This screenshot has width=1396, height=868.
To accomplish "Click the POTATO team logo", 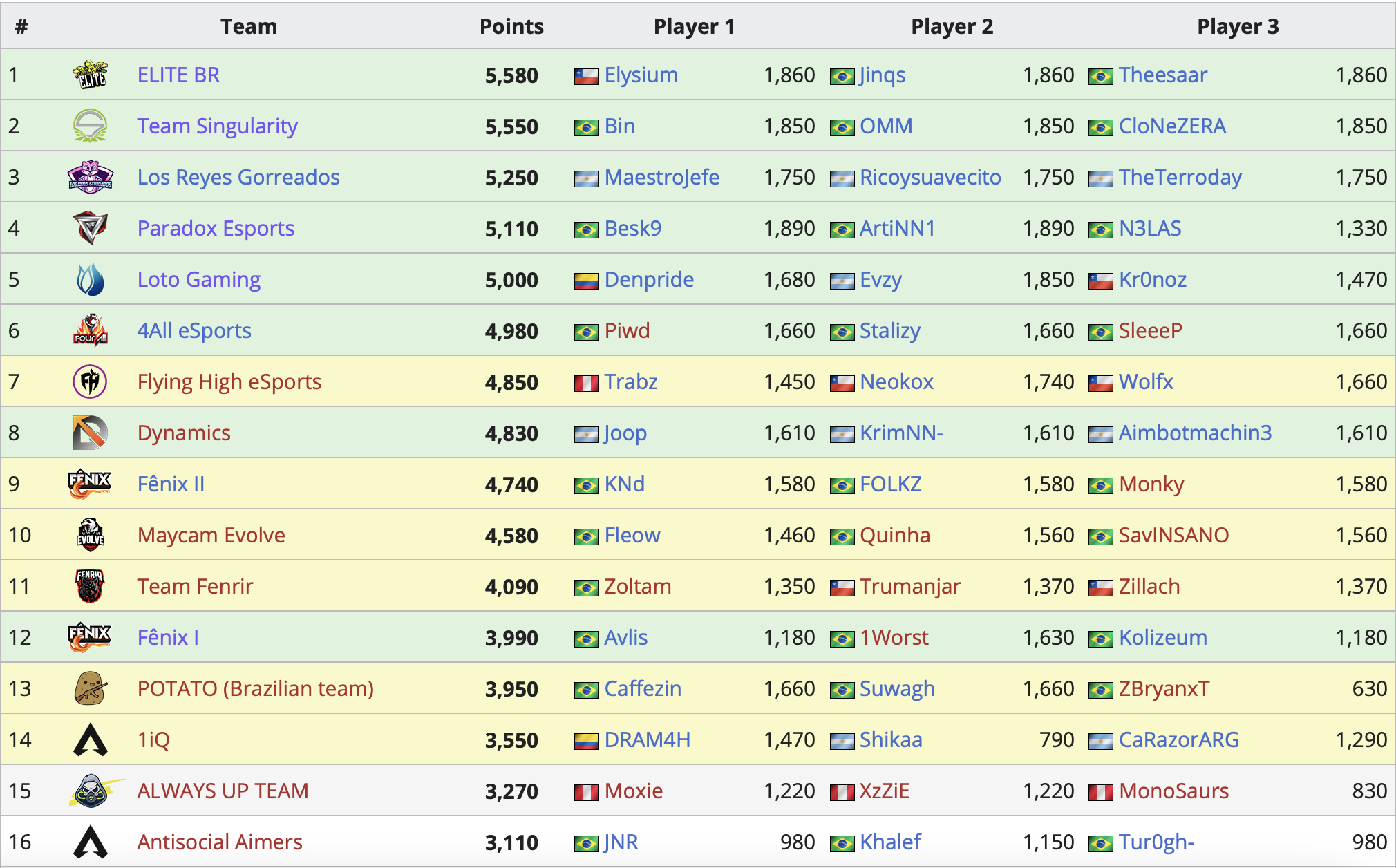I will [91, 688].
